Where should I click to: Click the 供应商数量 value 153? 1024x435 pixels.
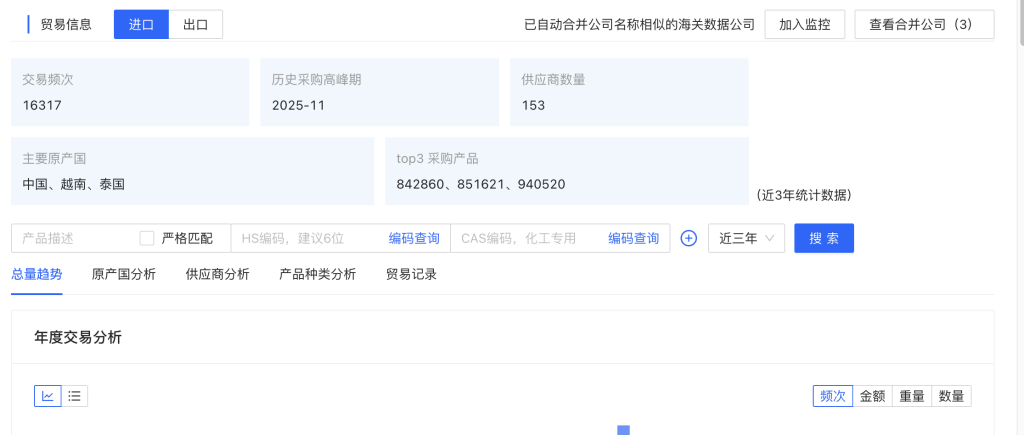[x=533, y=105]
